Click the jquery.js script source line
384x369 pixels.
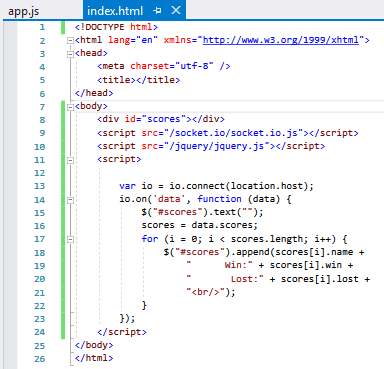pos(211,146)
